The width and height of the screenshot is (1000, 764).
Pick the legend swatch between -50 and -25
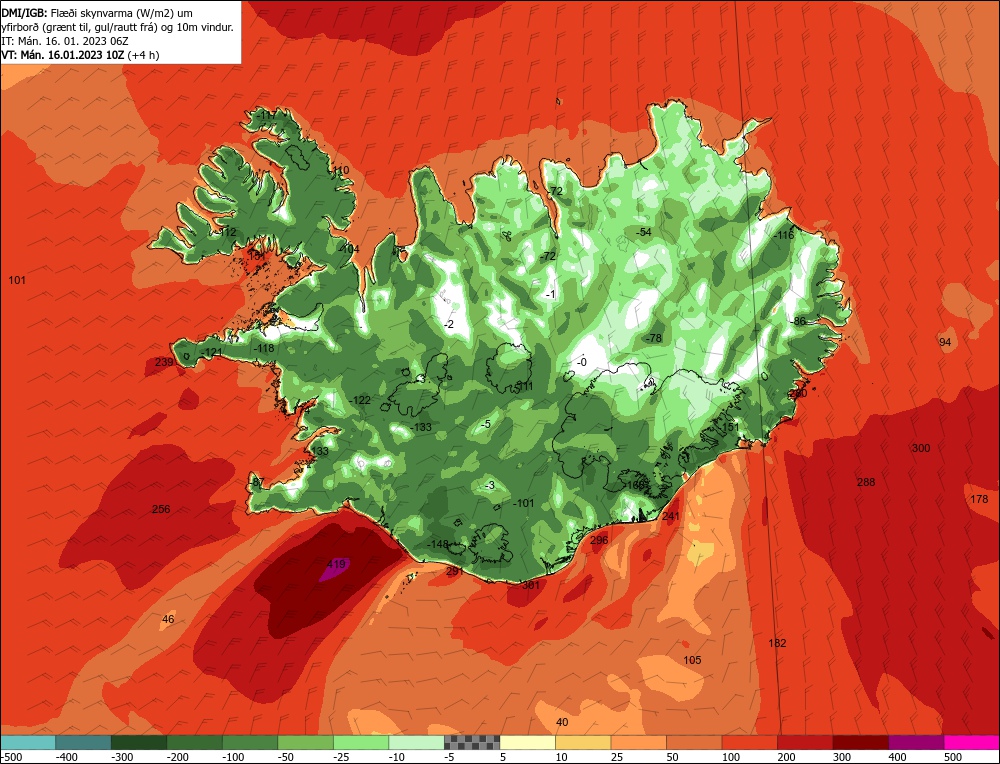[305, 742]
